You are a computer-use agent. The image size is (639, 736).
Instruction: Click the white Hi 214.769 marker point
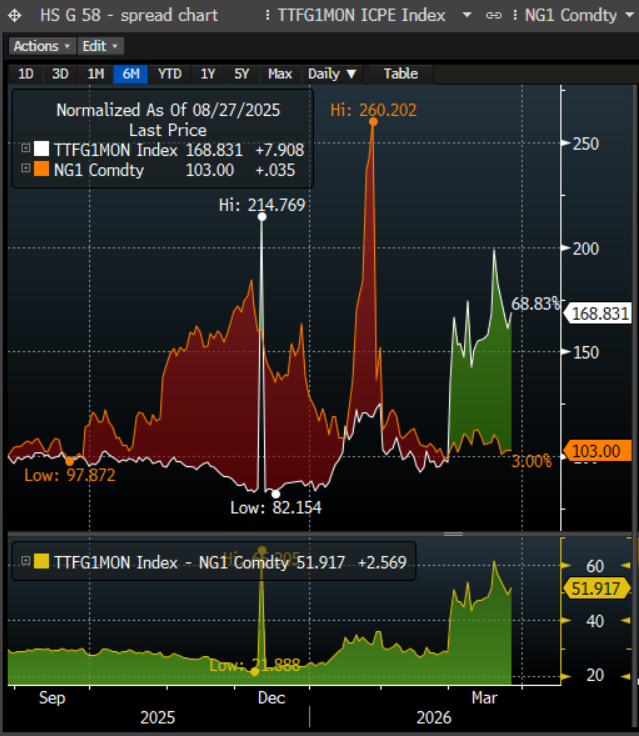pyautogui.click(x=262, y=217)
